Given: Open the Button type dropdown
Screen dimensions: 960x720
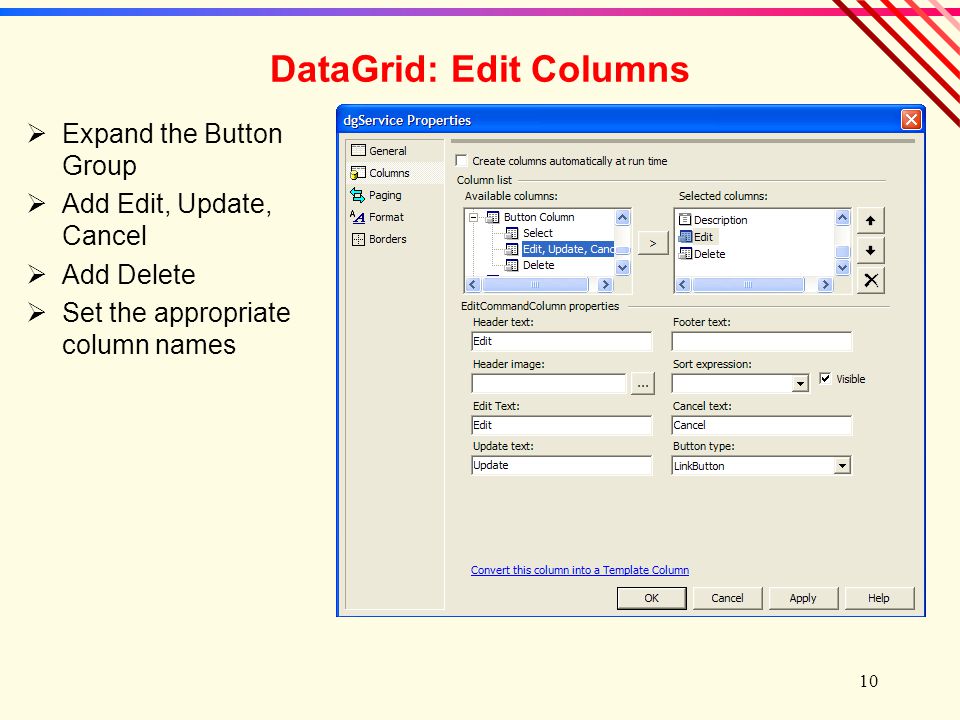Looking at the screenshot, I should [842, 466].
